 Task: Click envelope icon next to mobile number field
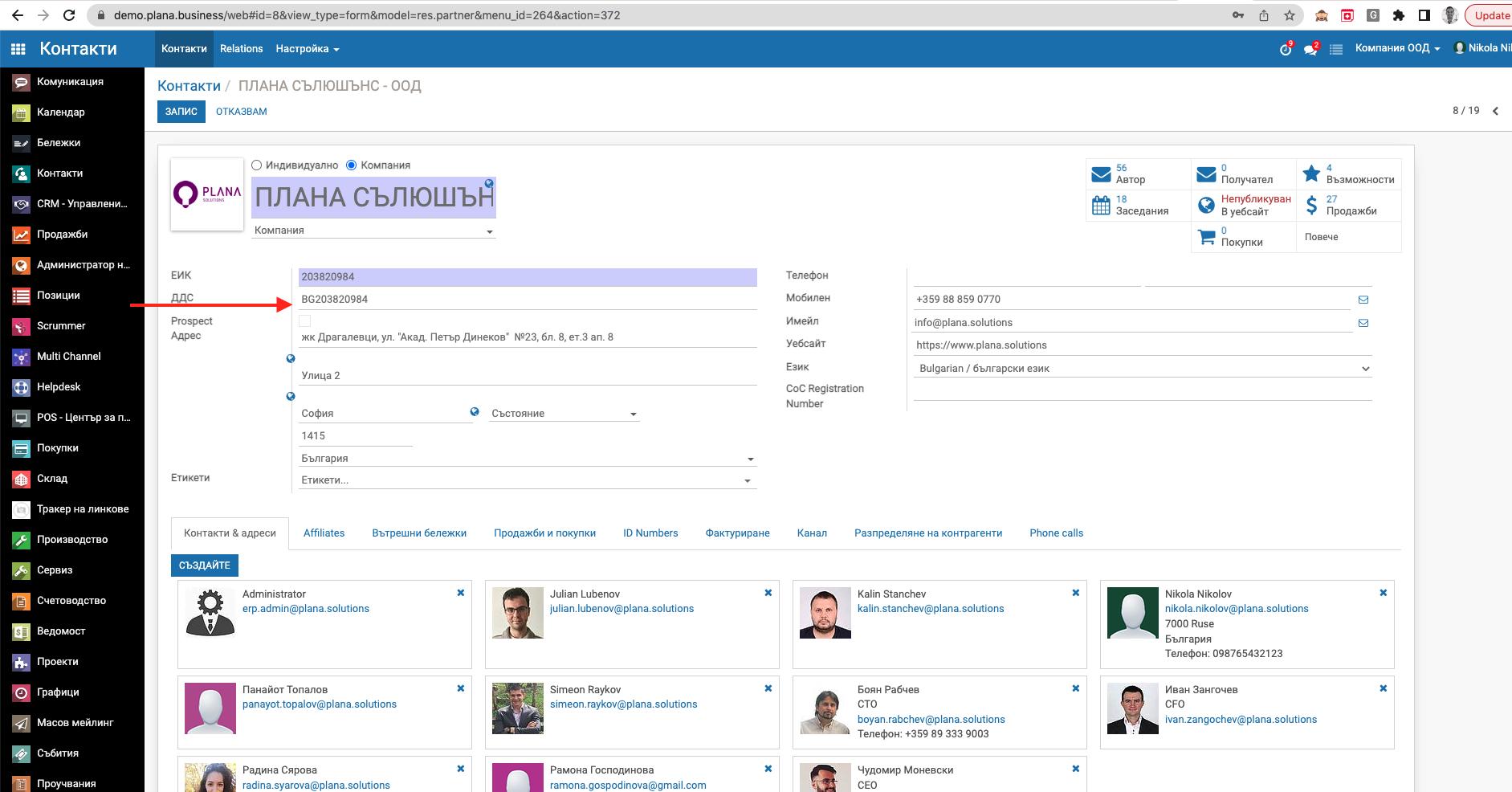click(1363, 300)
